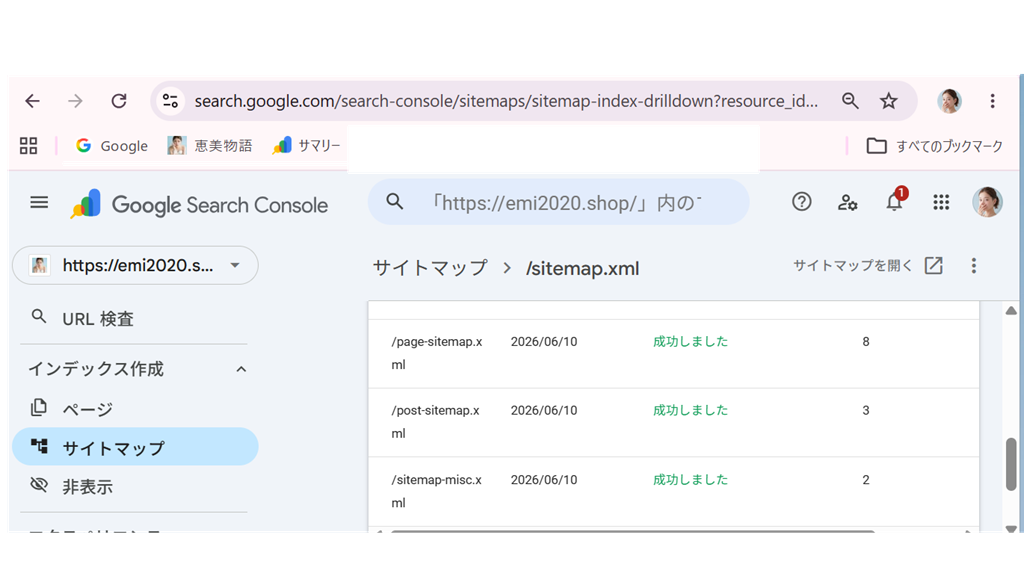1024x579 pixels.
Task: Open users and settings icon
Action: pos(848,202)
